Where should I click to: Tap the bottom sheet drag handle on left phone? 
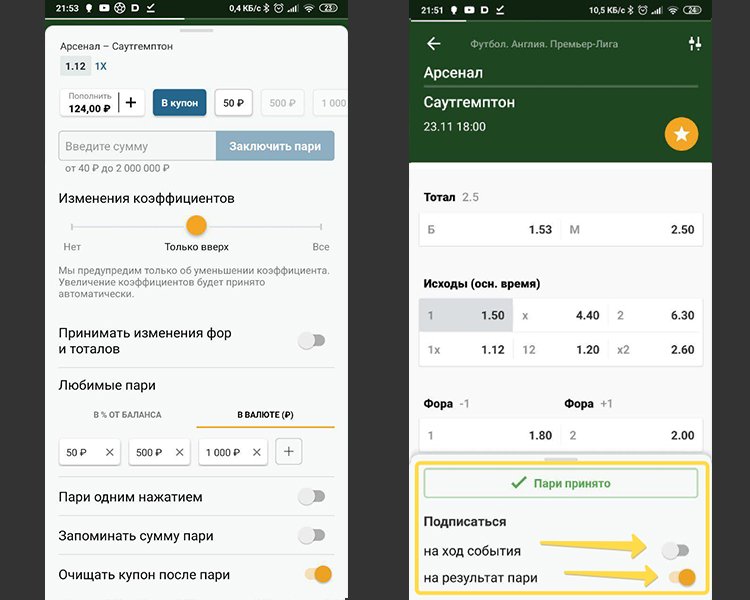(196, 31)
